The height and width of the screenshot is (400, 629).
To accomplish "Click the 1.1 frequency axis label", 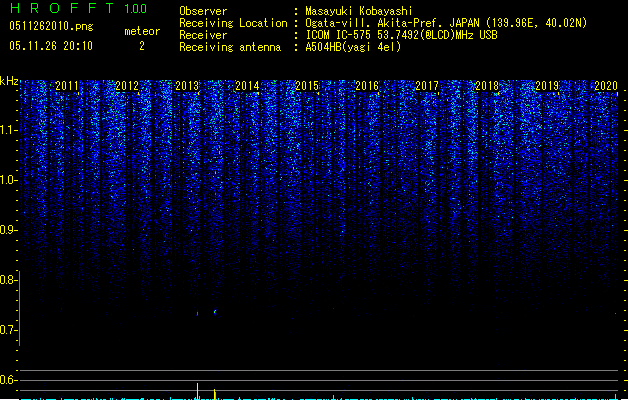I will click(x=8, y=130).
